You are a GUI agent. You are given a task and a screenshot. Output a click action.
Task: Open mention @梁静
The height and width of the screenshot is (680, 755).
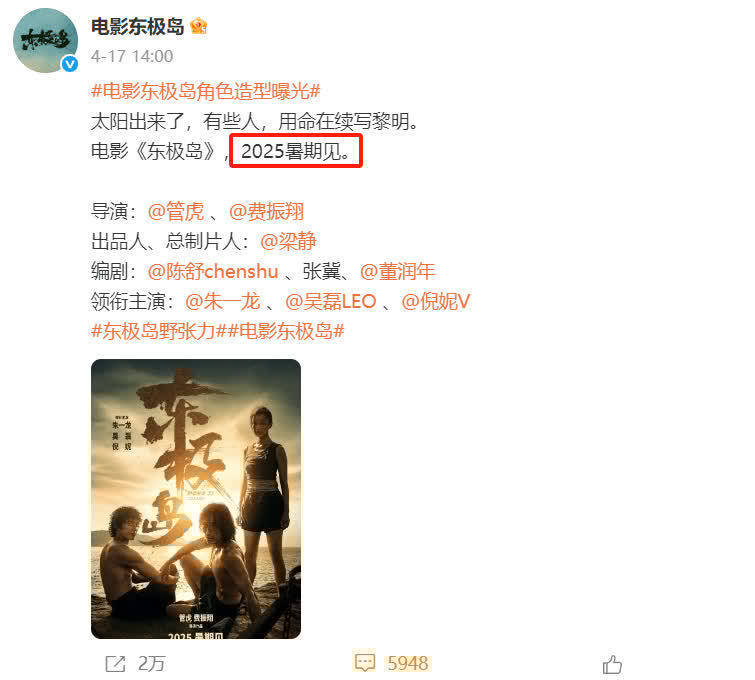288,241
